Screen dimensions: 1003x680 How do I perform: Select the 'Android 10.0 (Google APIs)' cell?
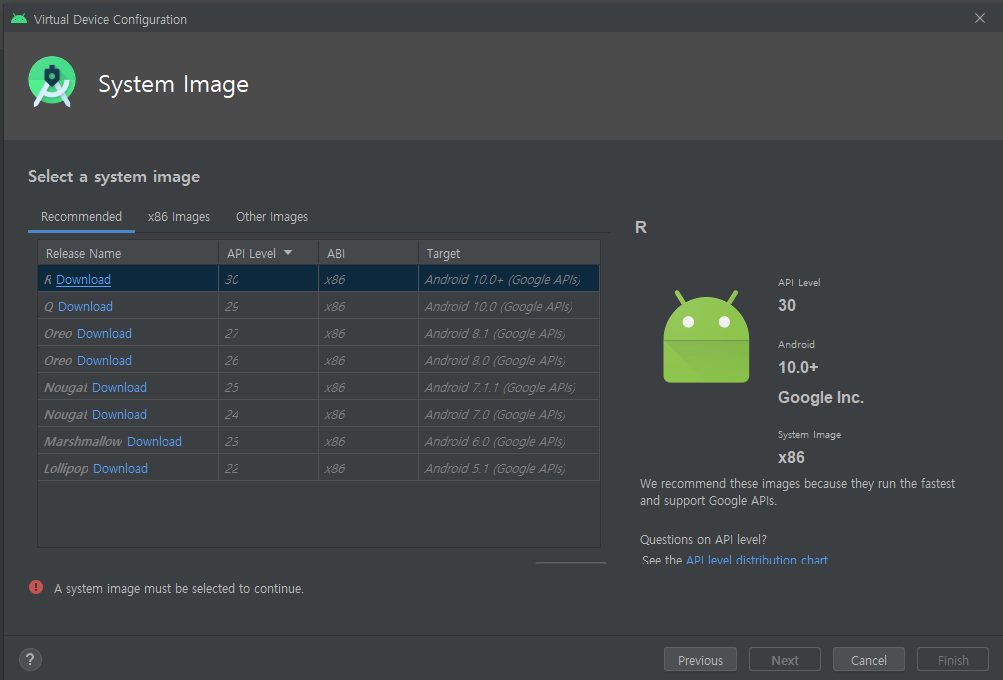(509, 306)
